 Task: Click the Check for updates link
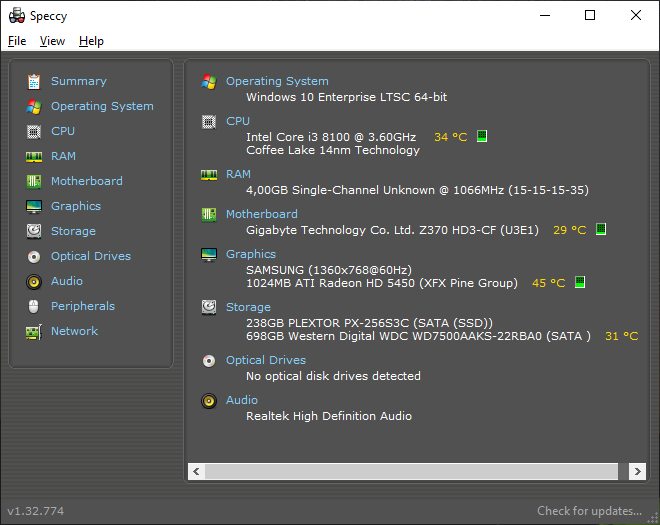589,511
